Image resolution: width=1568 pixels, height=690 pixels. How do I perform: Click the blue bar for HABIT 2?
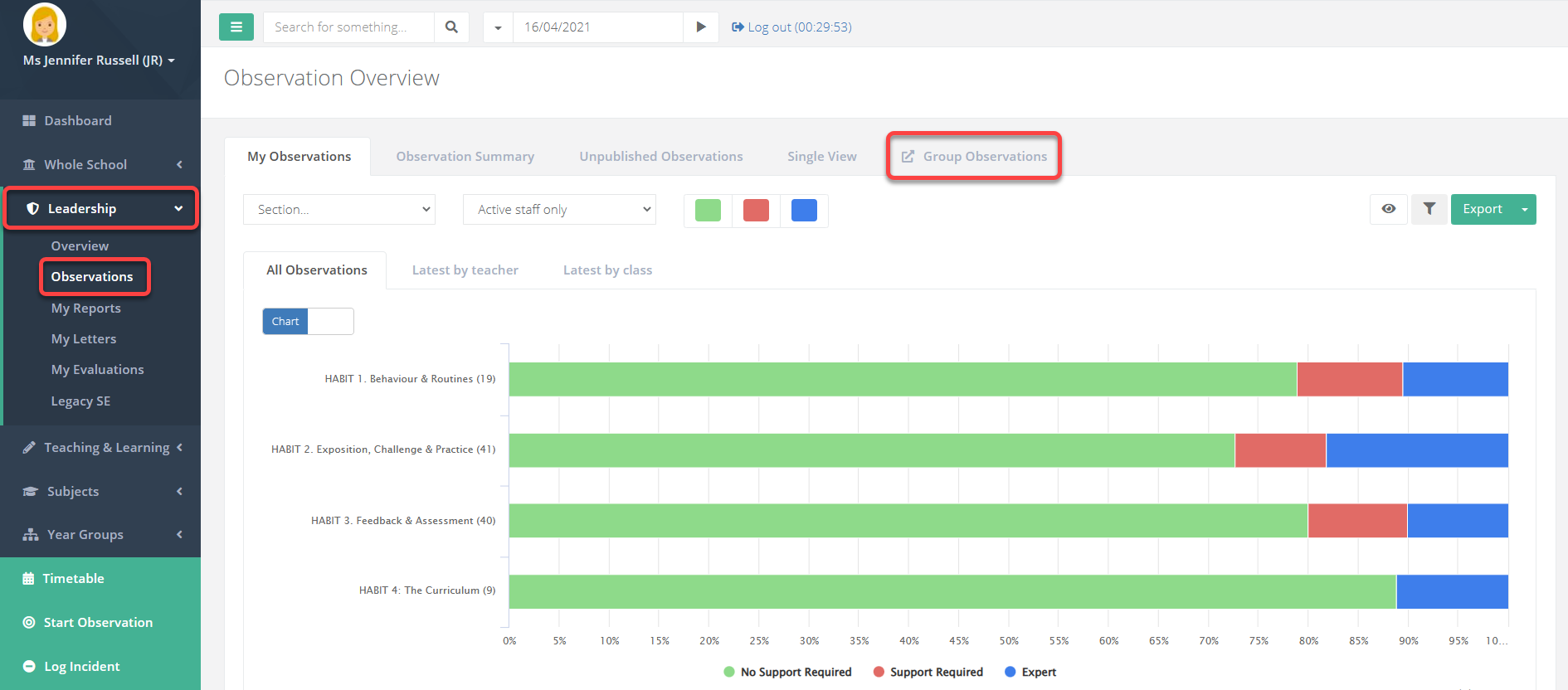(1417, 450)
